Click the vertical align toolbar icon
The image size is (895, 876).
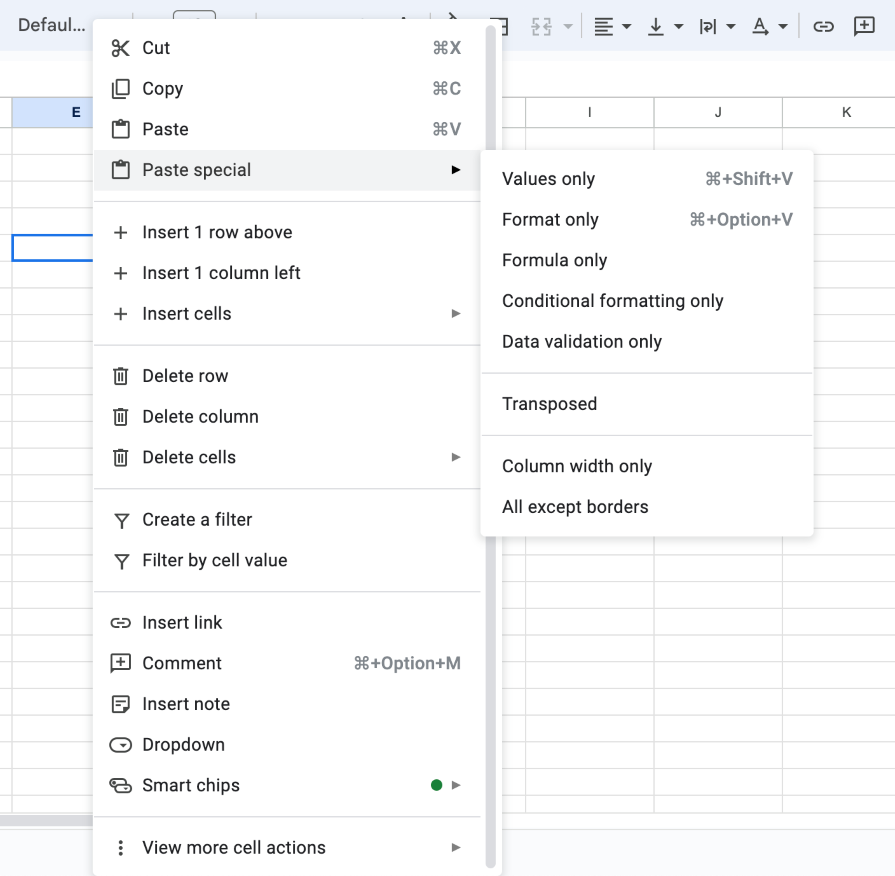tap(657, 26)
